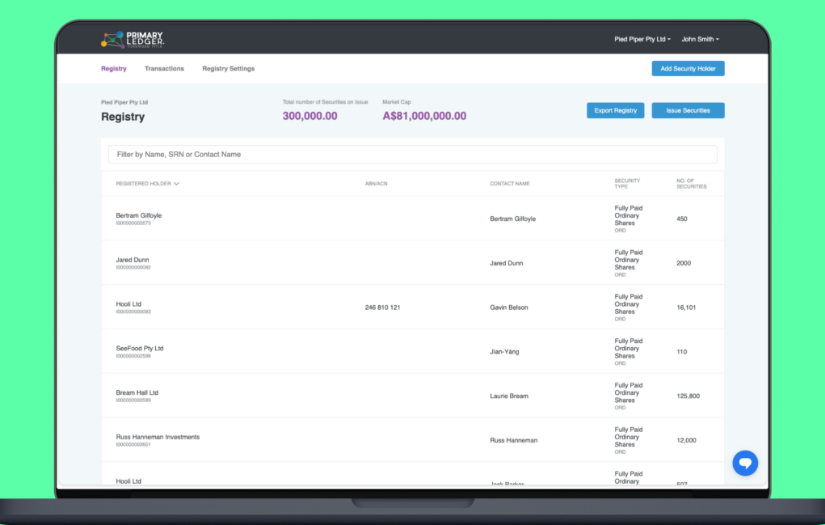Focus the Filter by Name, SRN search field
Image resolution: width=825 pixels, height=525 pixels.
click(x=412, y=154)
